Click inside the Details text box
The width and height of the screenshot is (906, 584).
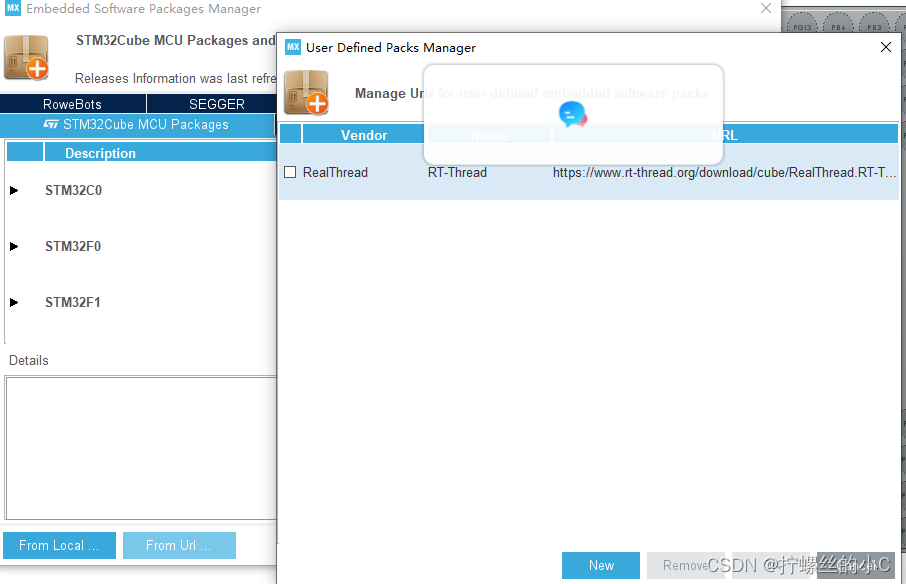(x=141, y=448)
